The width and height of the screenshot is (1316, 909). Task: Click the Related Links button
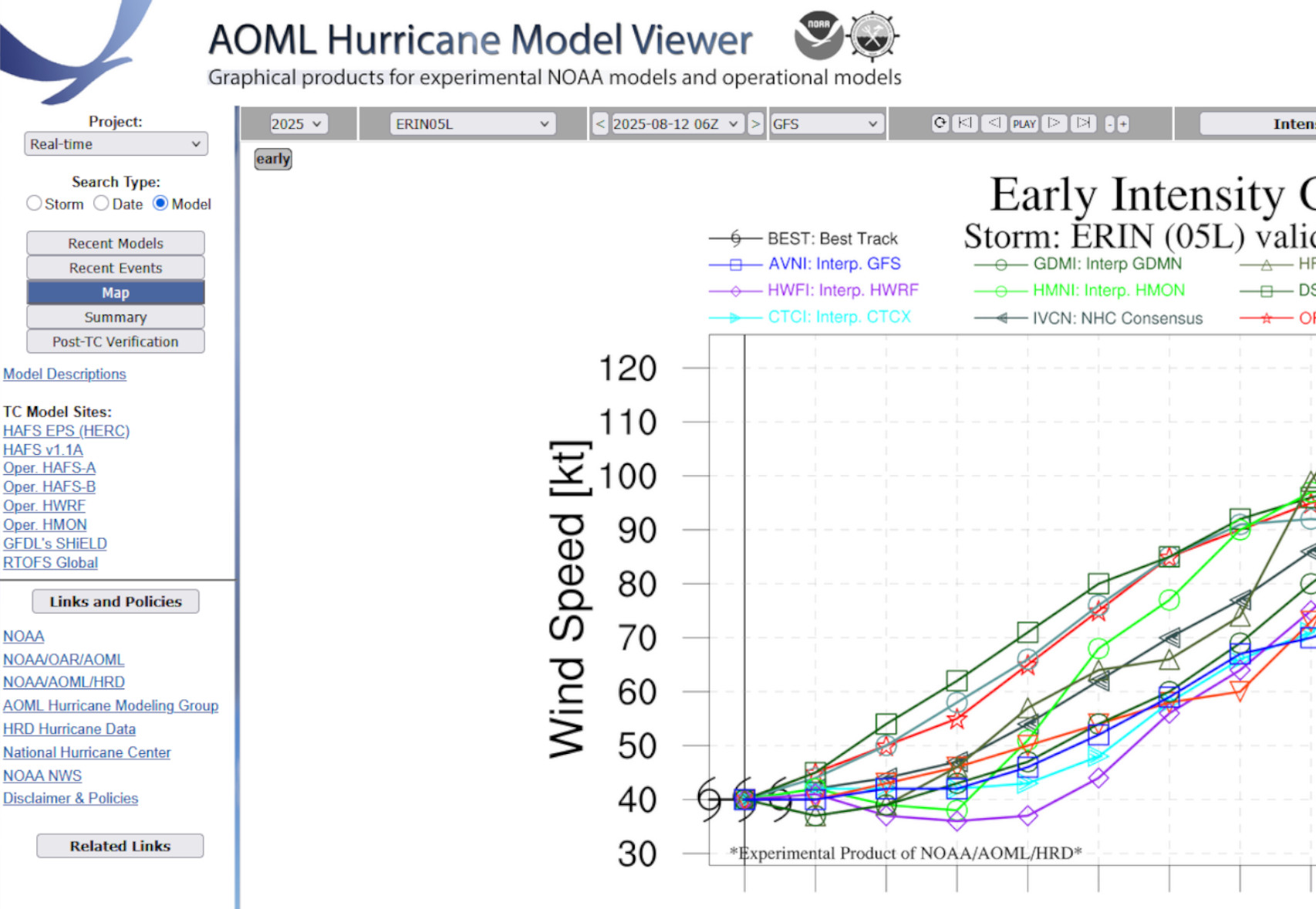[120, 846]
